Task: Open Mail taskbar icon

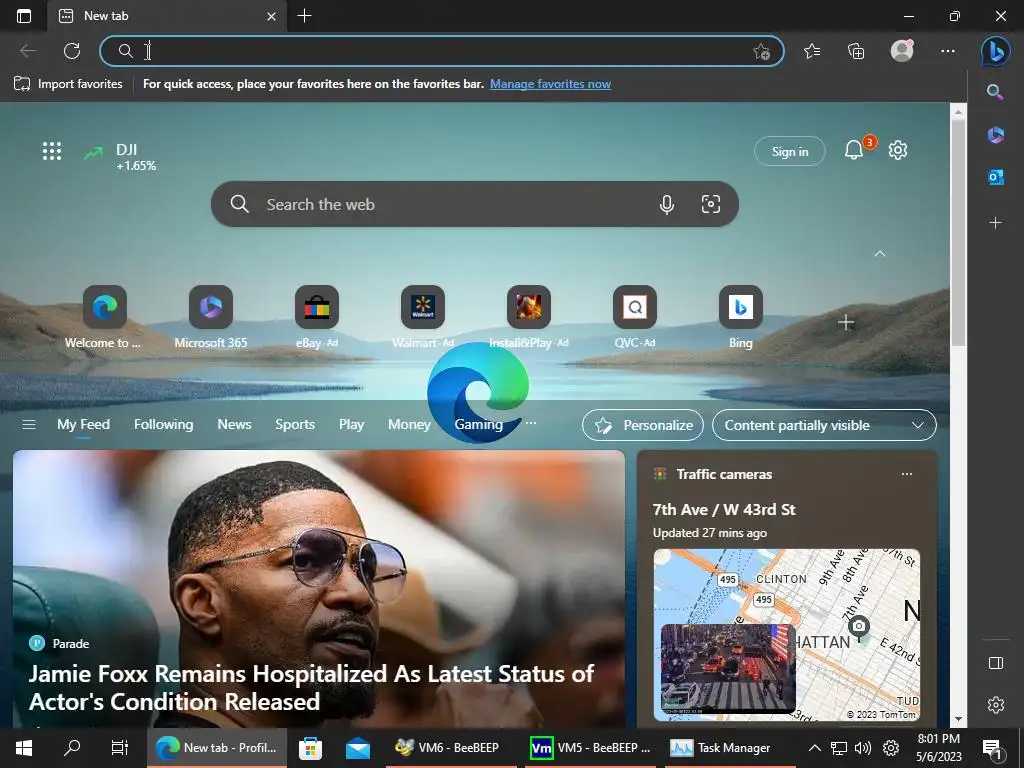Action: coord(358,748)
